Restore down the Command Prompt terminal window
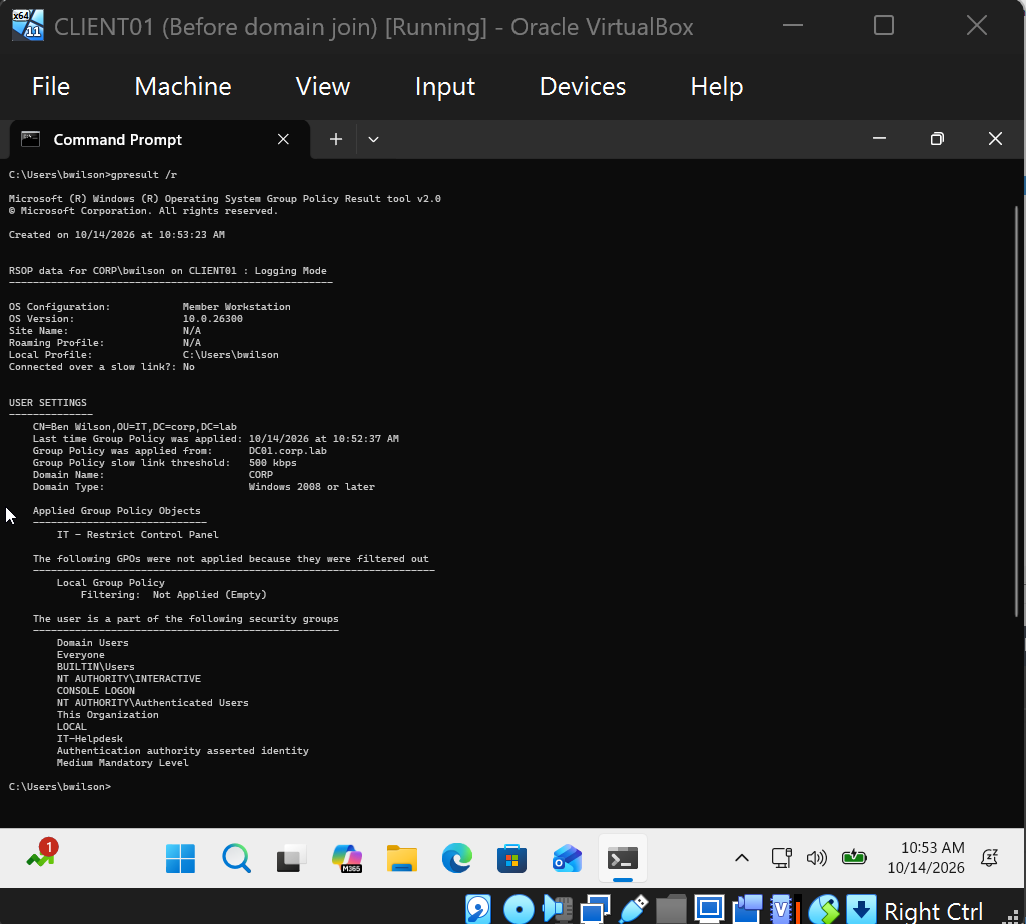Viewport: 1026px width, 924px height. 937,139
